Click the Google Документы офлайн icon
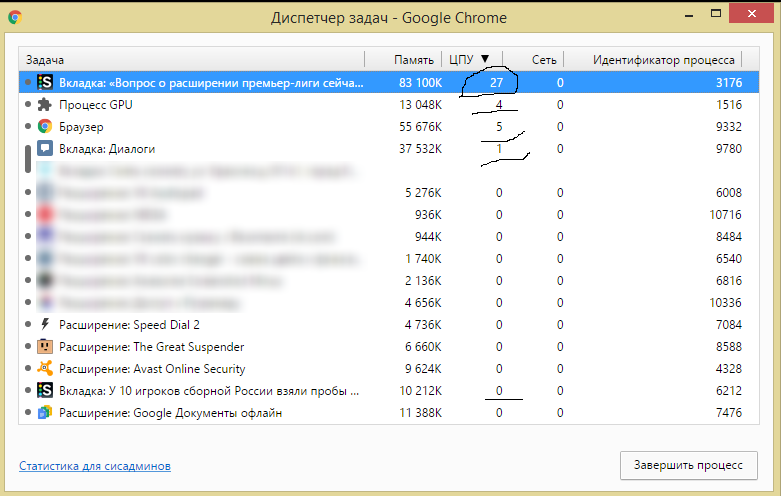This screenshot has width=781, height=496. pyautogui.click(x=45, y=412)
